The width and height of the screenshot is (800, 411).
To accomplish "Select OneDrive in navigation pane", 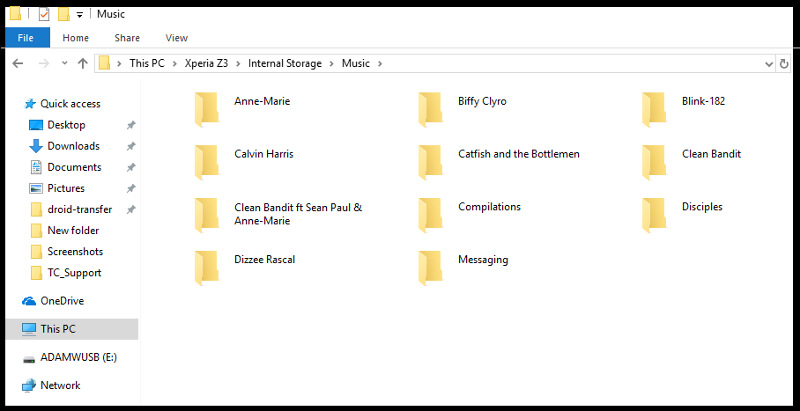I will tap(62, 301).
